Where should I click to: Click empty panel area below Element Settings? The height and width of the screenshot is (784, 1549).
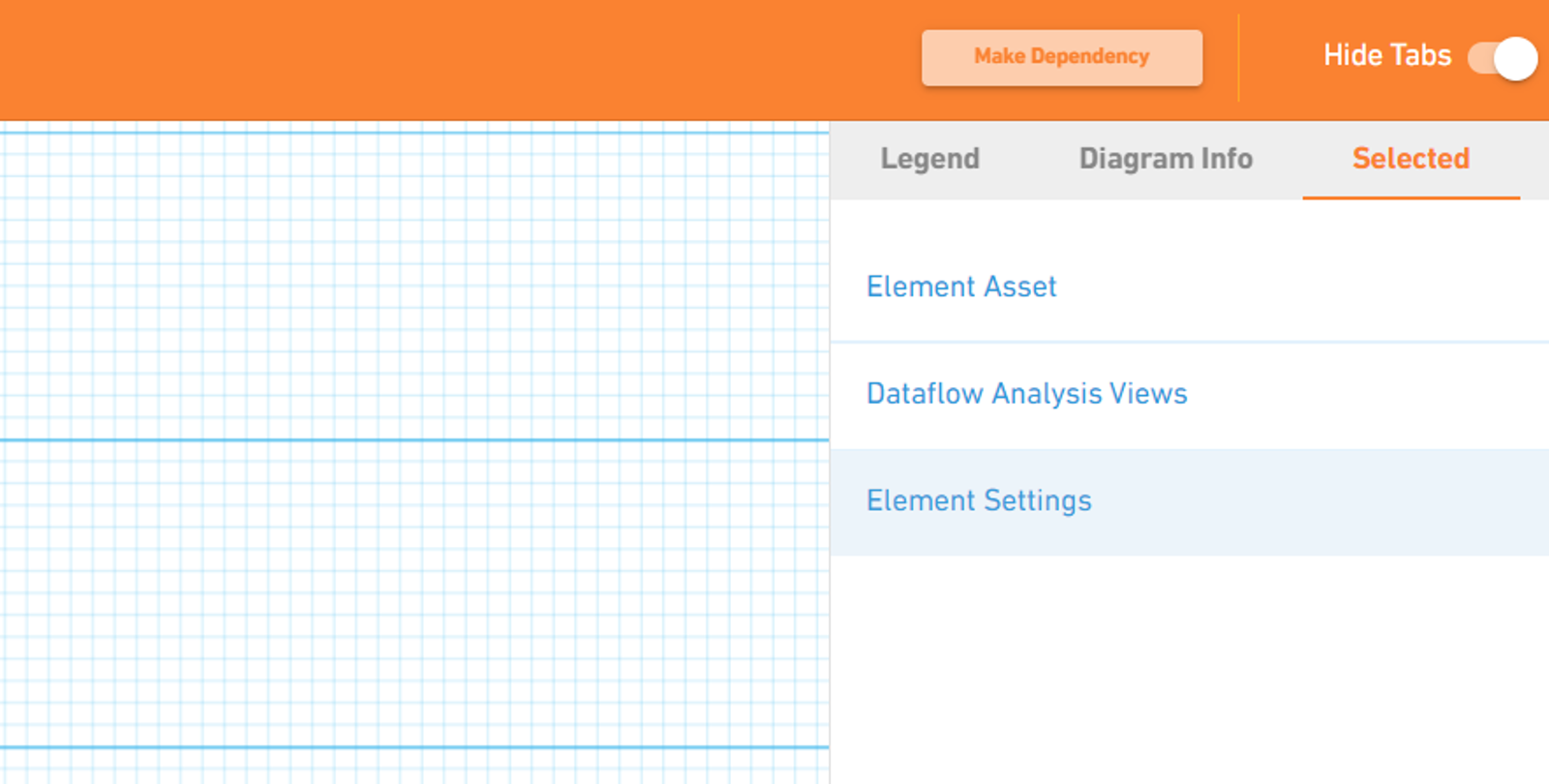click(1189, 668)
